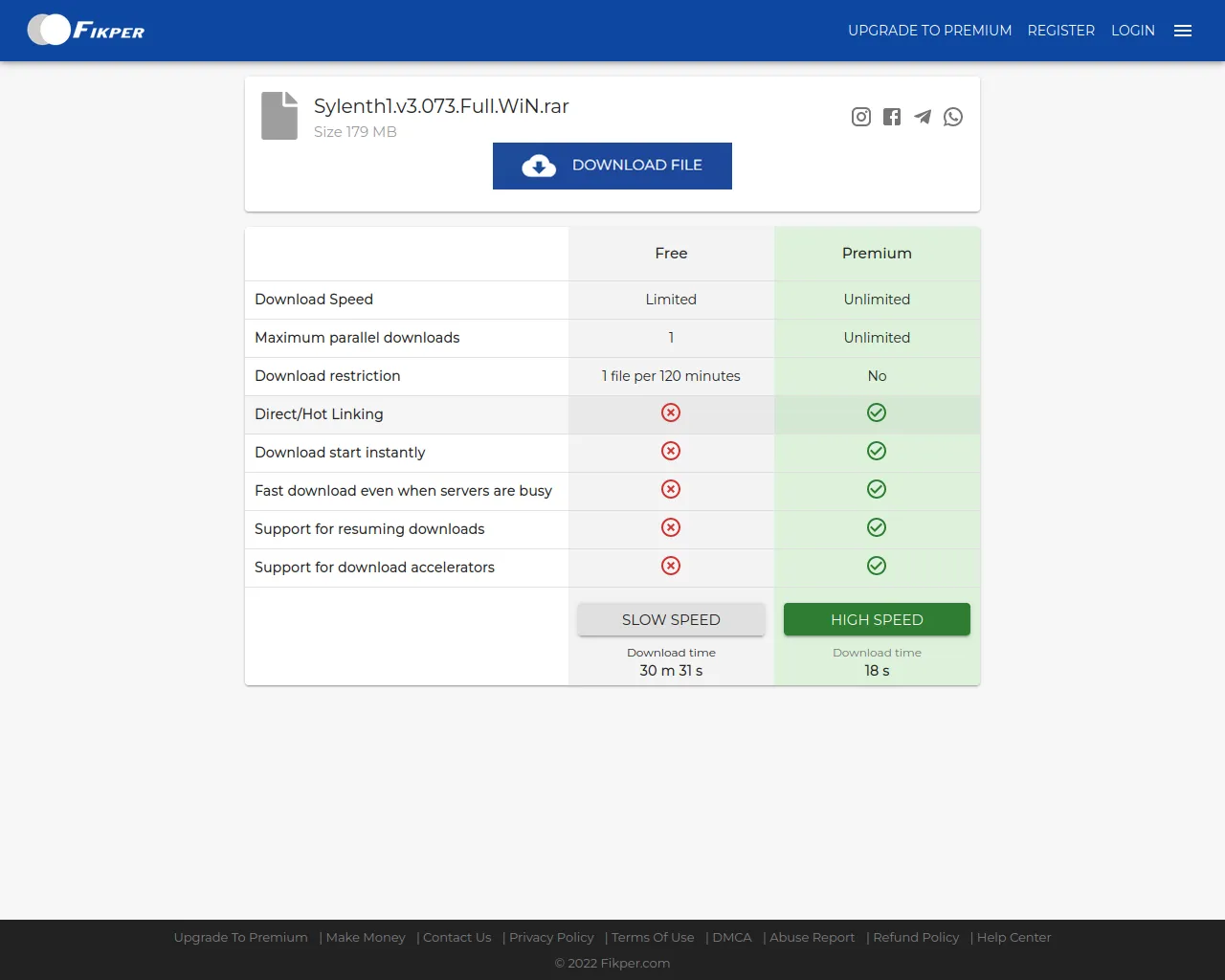Click the Instagram share icon
Image resolution: width=1225 pixels, height=980 pixels.
click(x=861, y=117)
